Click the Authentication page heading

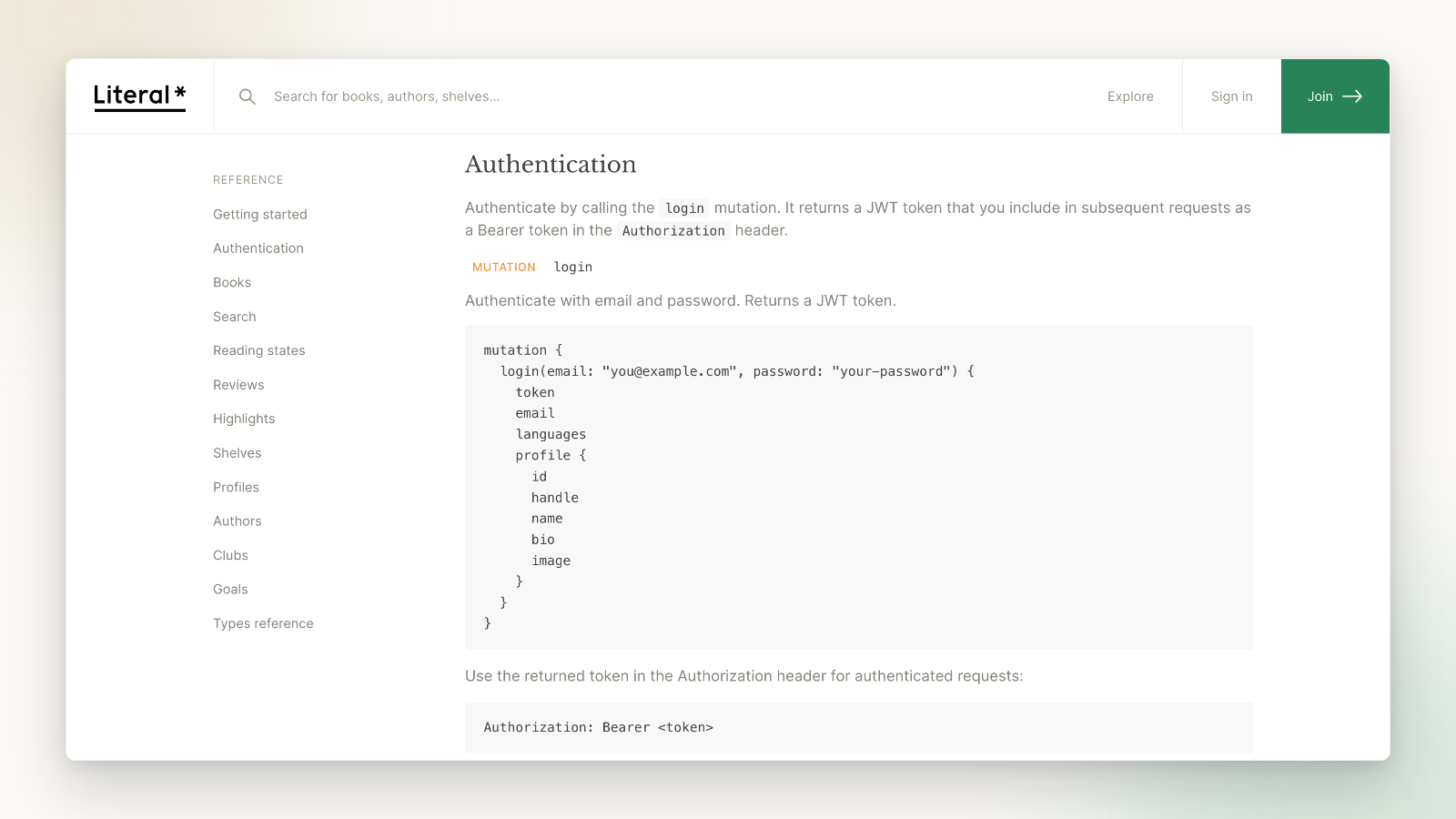tap(551, 165)
